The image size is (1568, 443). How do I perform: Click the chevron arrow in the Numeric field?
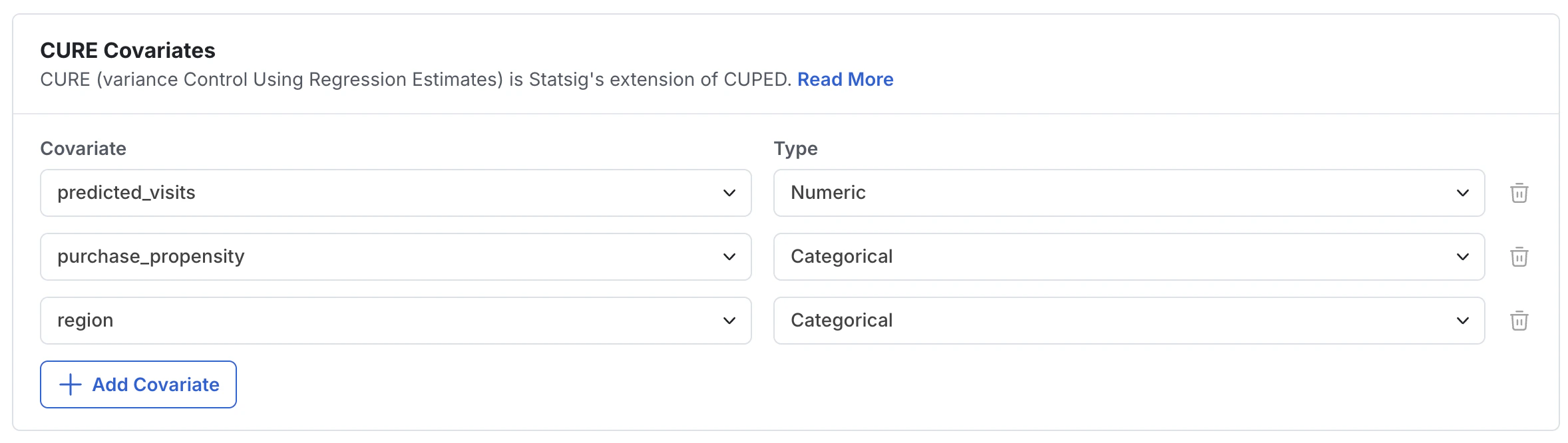pyautogui.click(x=1463, y=193)
